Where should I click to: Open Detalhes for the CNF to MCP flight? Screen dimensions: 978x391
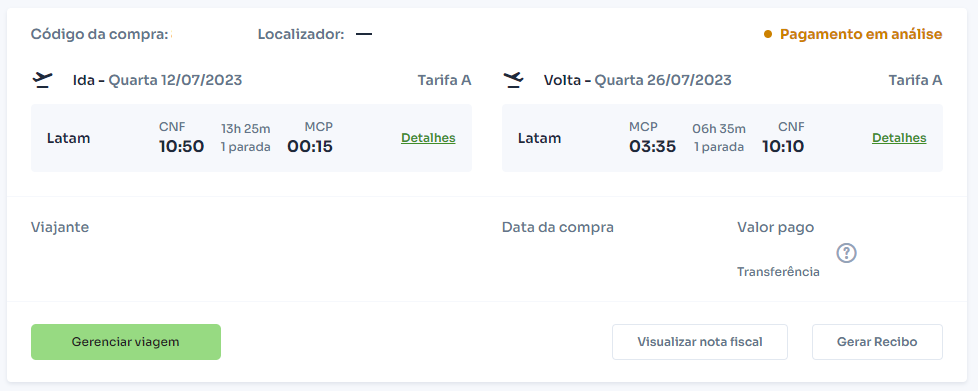click(428, 138)
